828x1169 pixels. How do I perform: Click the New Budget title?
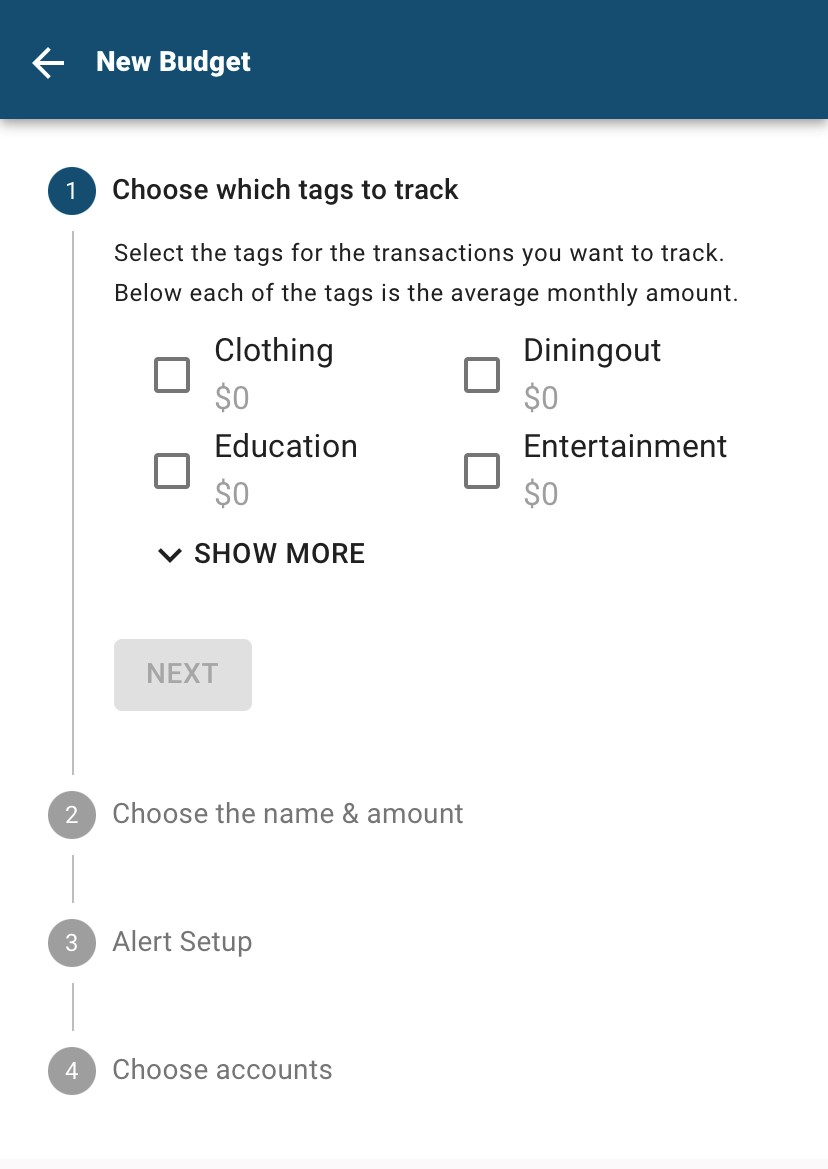[174, 62]
